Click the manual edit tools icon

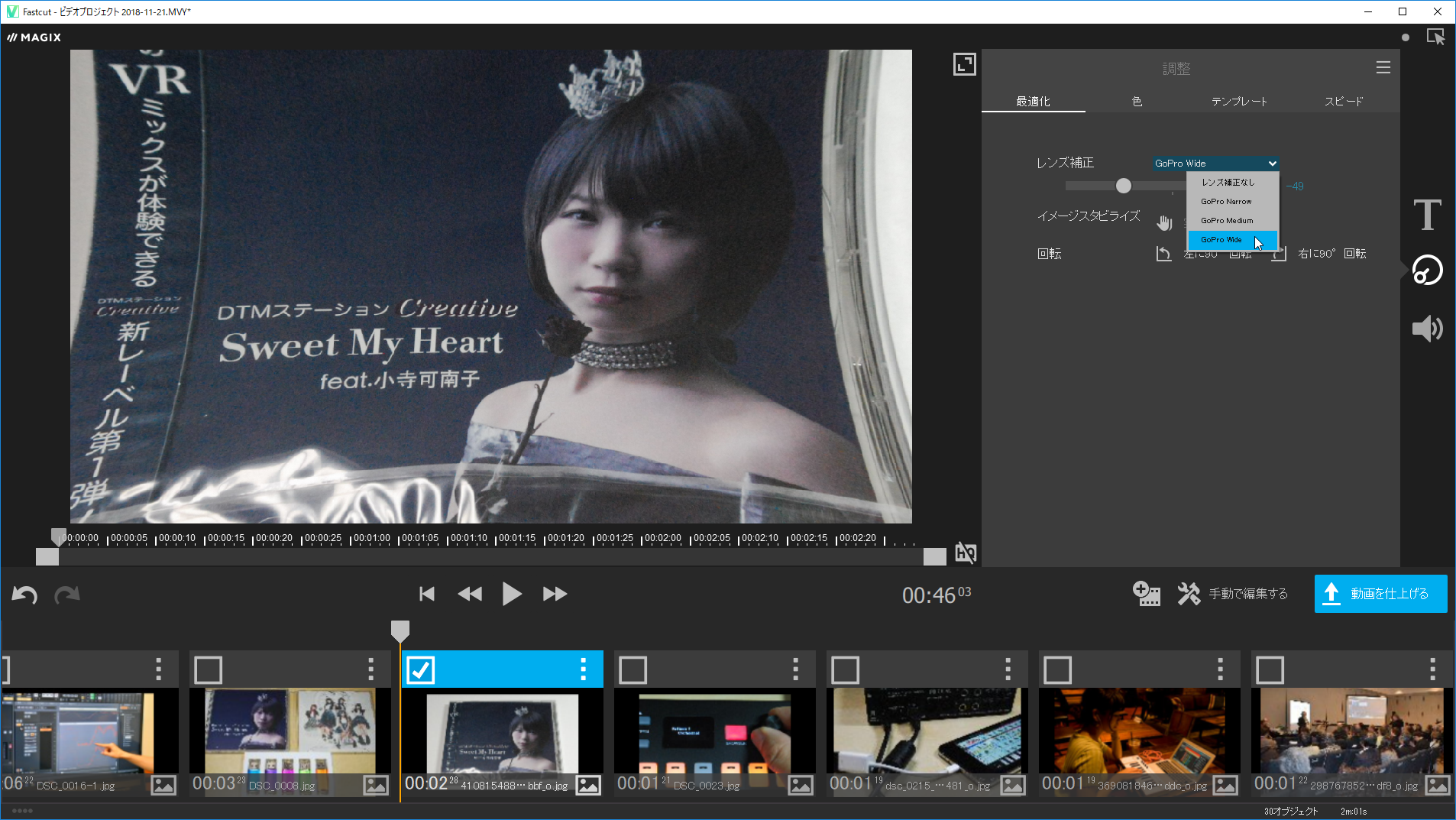[x=1189, y=594]
